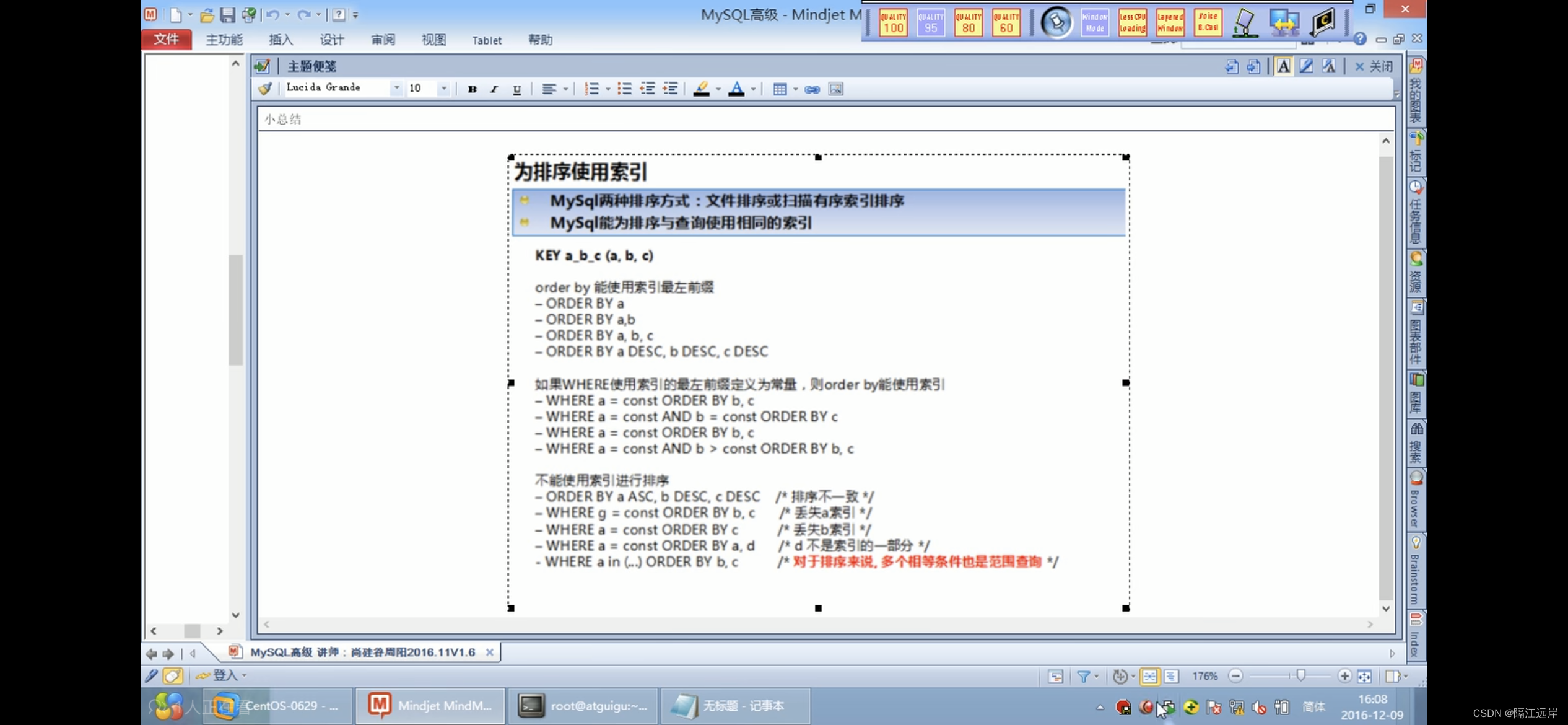Click the 小总结 topic title field
1568x725 pixels.
pyautogui.click(x=826, y=119)
